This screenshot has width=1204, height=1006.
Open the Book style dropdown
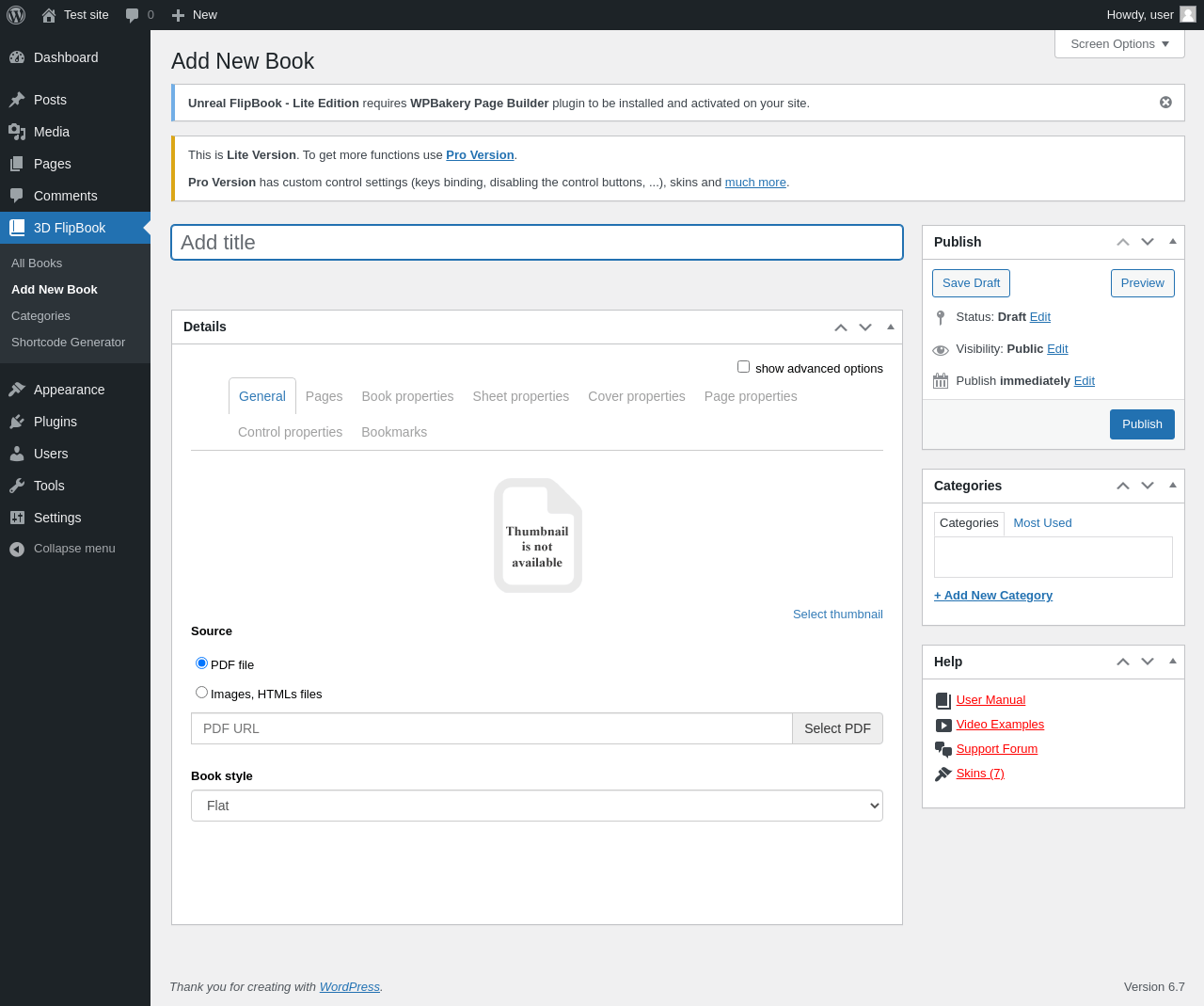(x=536, y=806)
